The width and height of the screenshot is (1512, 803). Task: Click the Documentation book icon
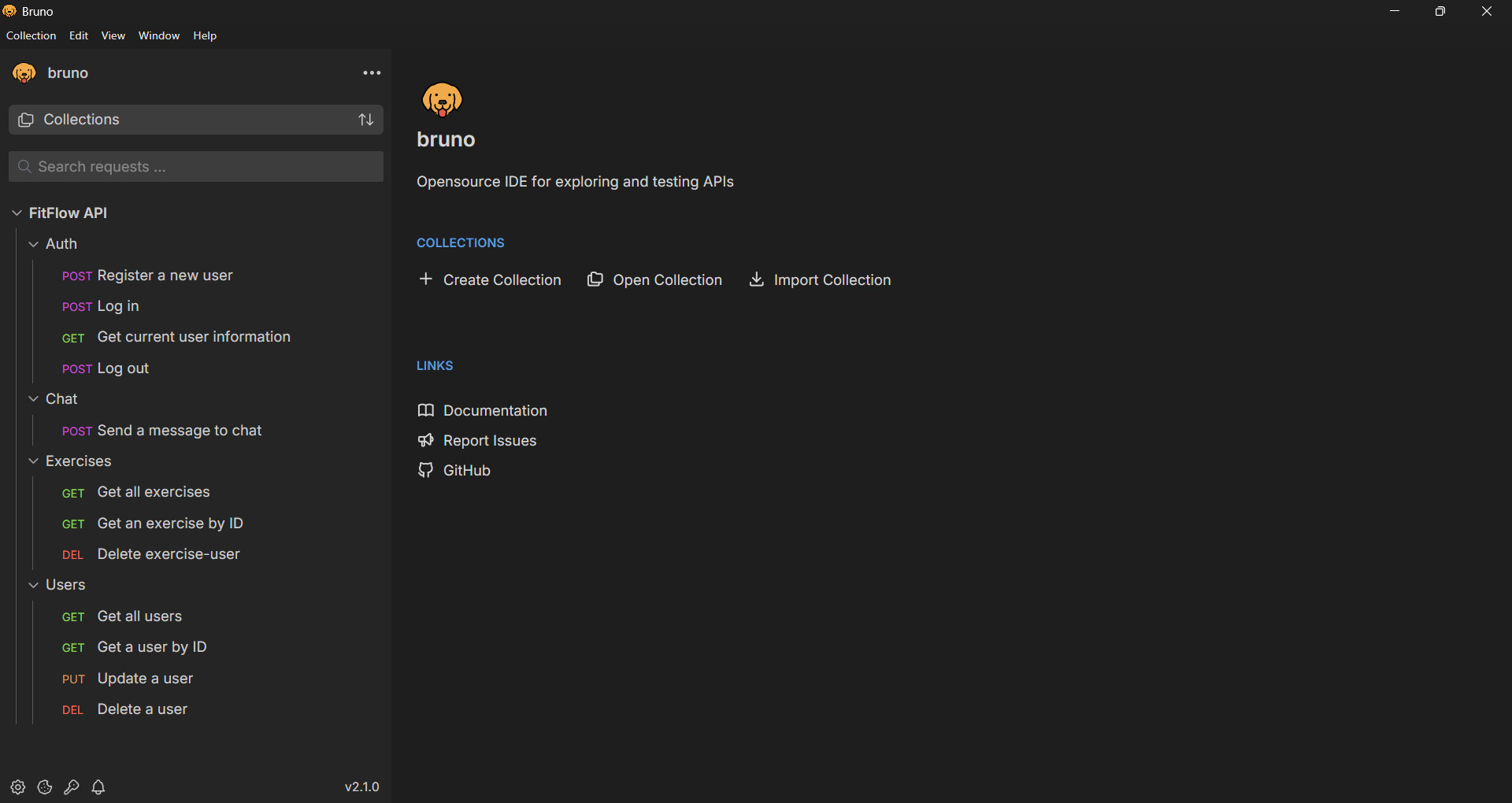pyautogui.click(x=426, y=410)
